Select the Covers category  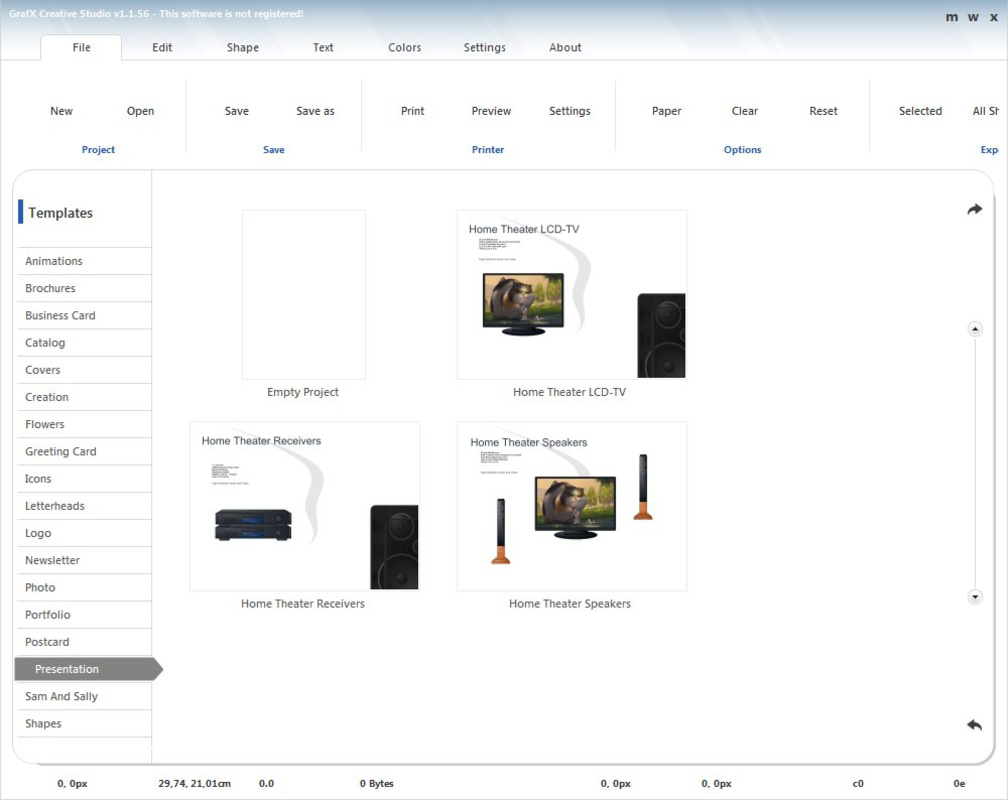coord(84,370)
